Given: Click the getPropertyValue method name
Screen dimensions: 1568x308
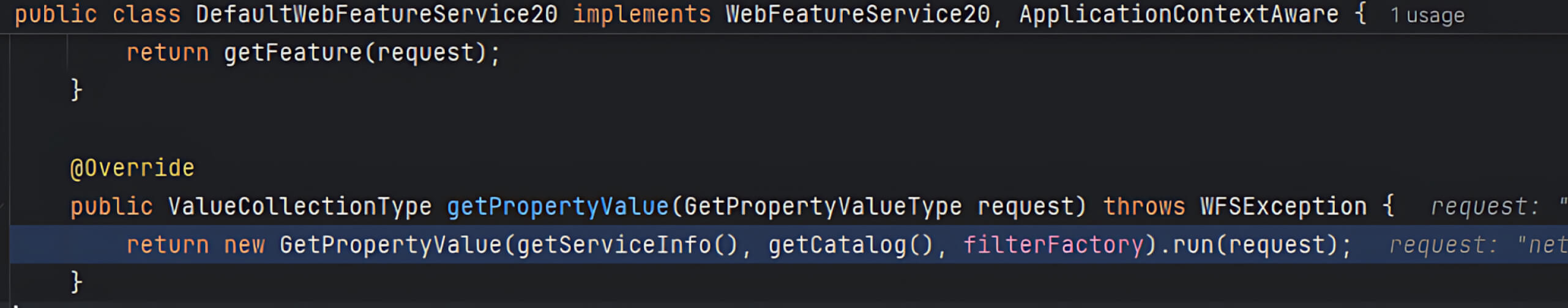Looking at the screenshot, I should [558, 207].
